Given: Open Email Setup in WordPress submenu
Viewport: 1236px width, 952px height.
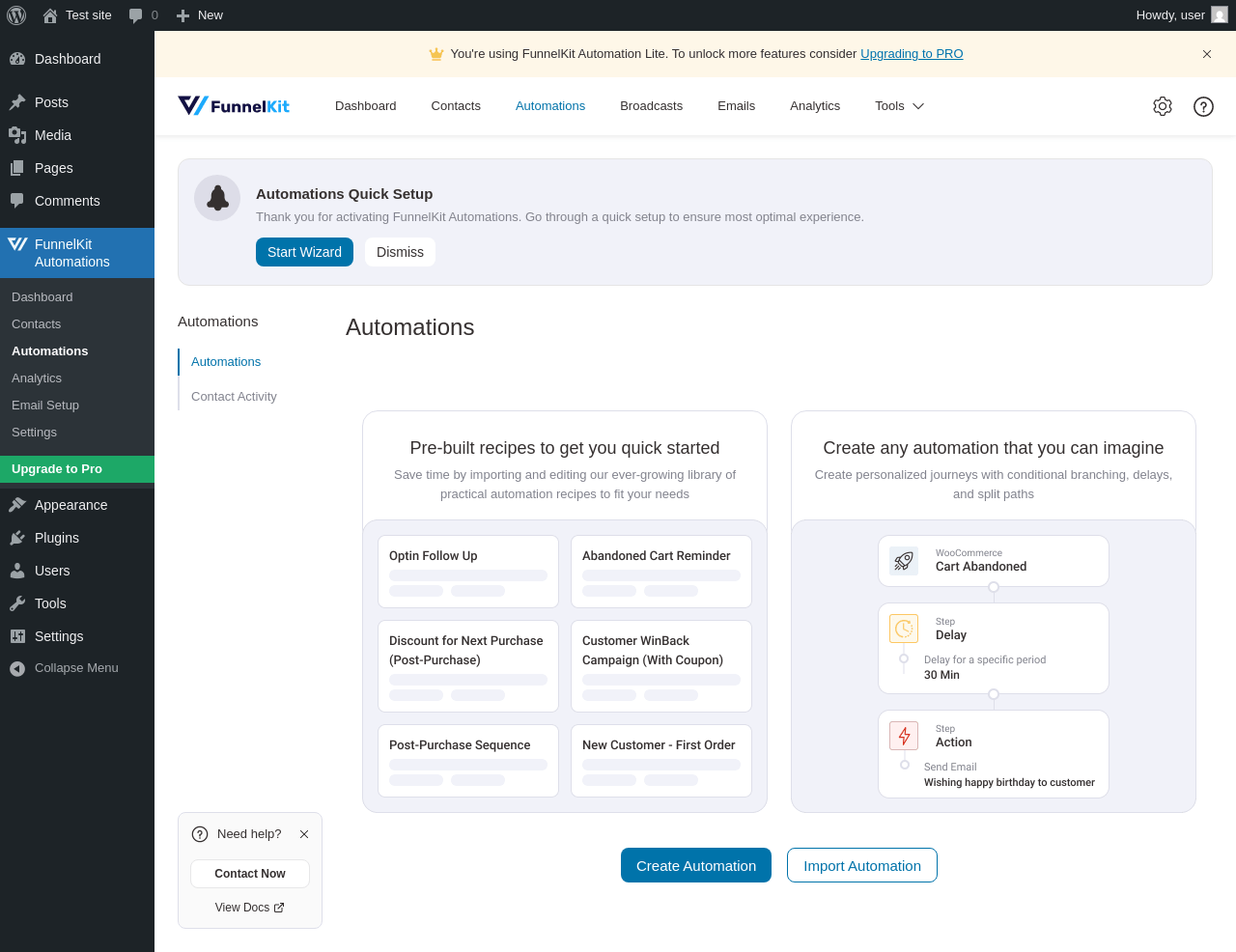Looking at the screenshot, I should pyautogui.click(x=77, y=406).
